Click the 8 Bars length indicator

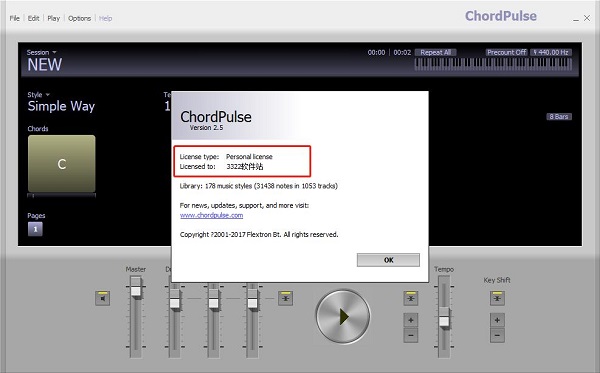tap(559, 117)
